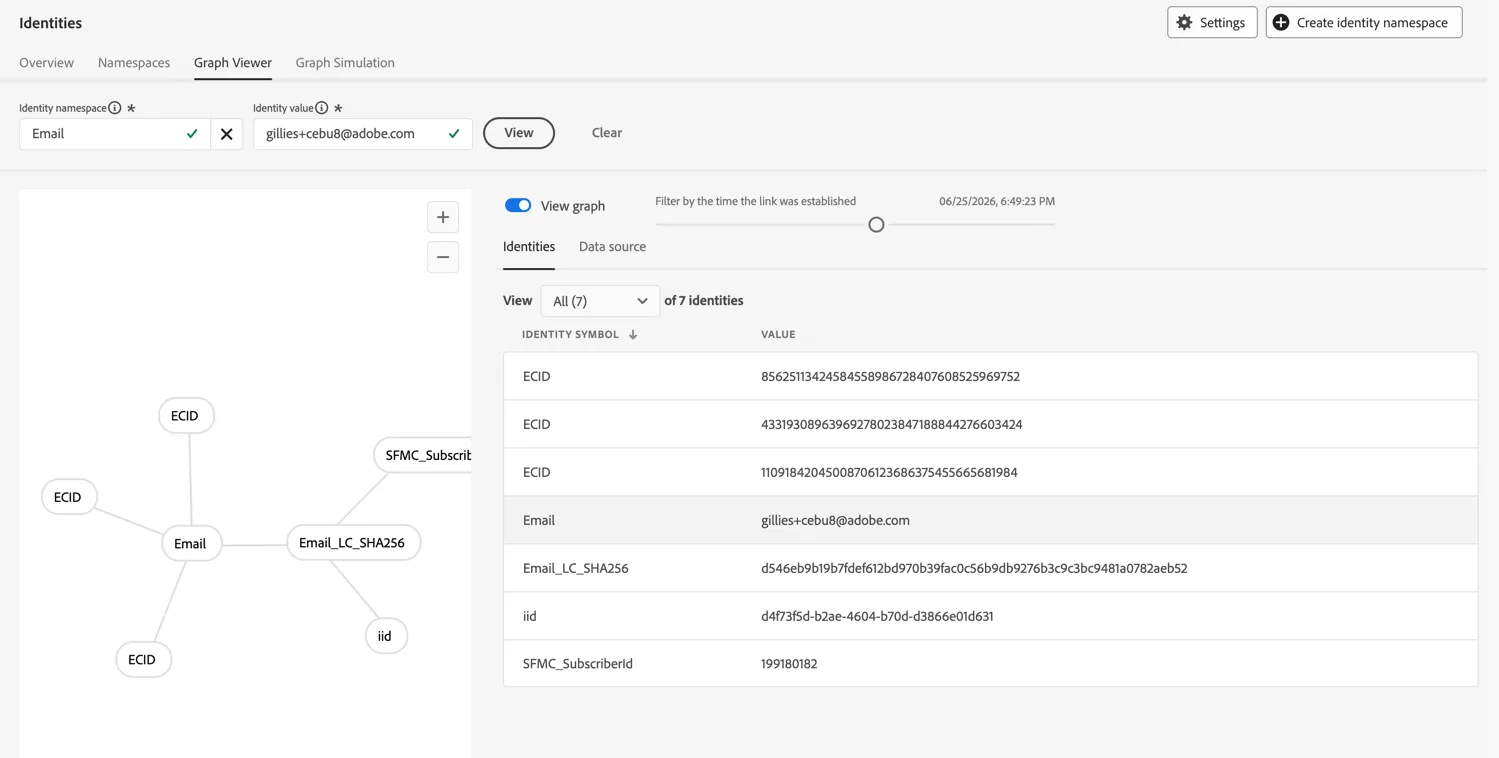Select the SFMC_SubscriberId row

(x=990, y=663)
